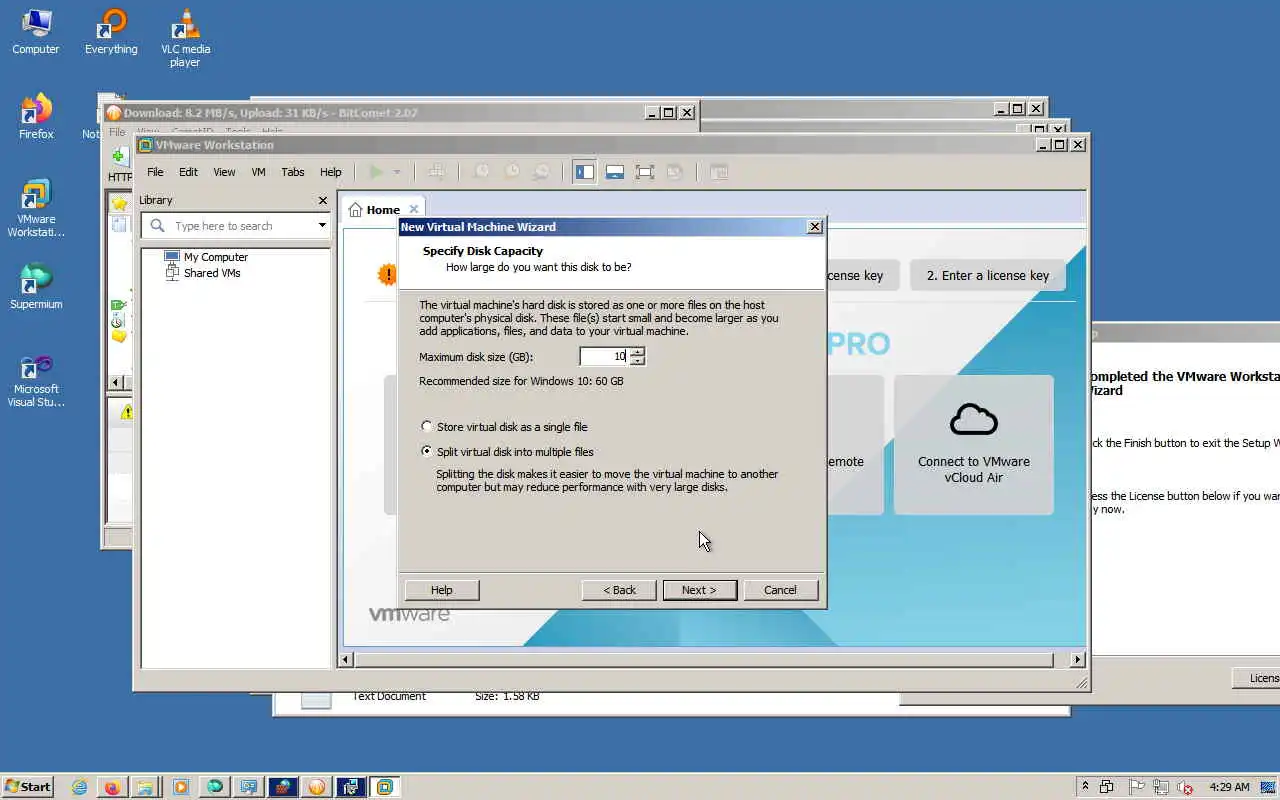Click the VMware Workstation taskbar button

(x=384, y=787)
